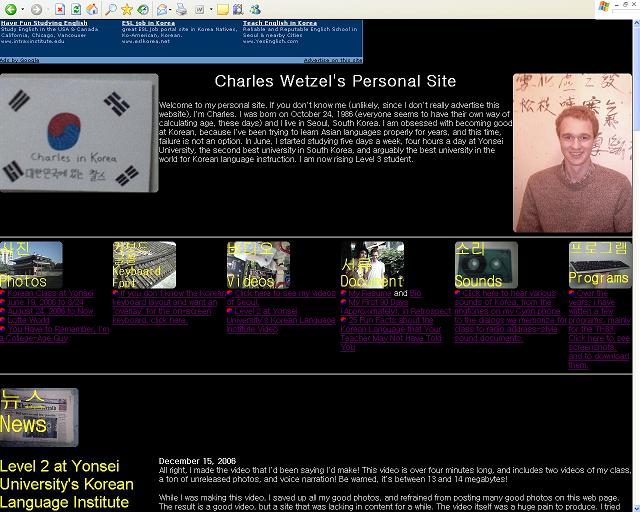This screenshot has width=640, height=512.
Task: Open the Search magnifier icon
Action: point(112,9)
